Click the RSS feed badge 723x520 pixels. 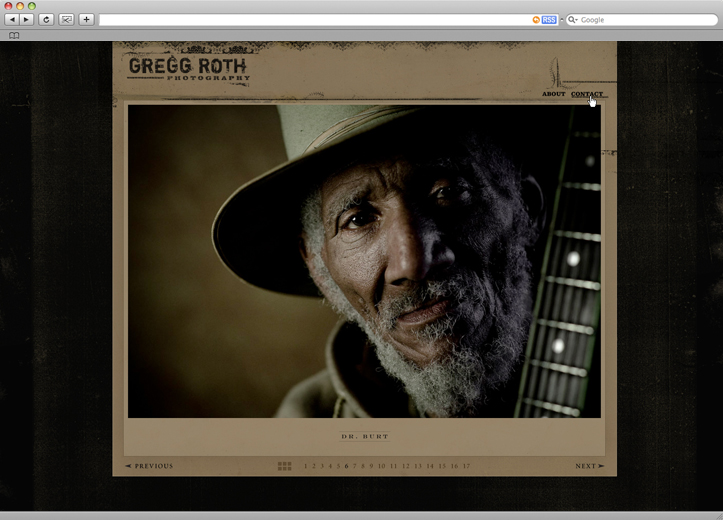[549, 20]
